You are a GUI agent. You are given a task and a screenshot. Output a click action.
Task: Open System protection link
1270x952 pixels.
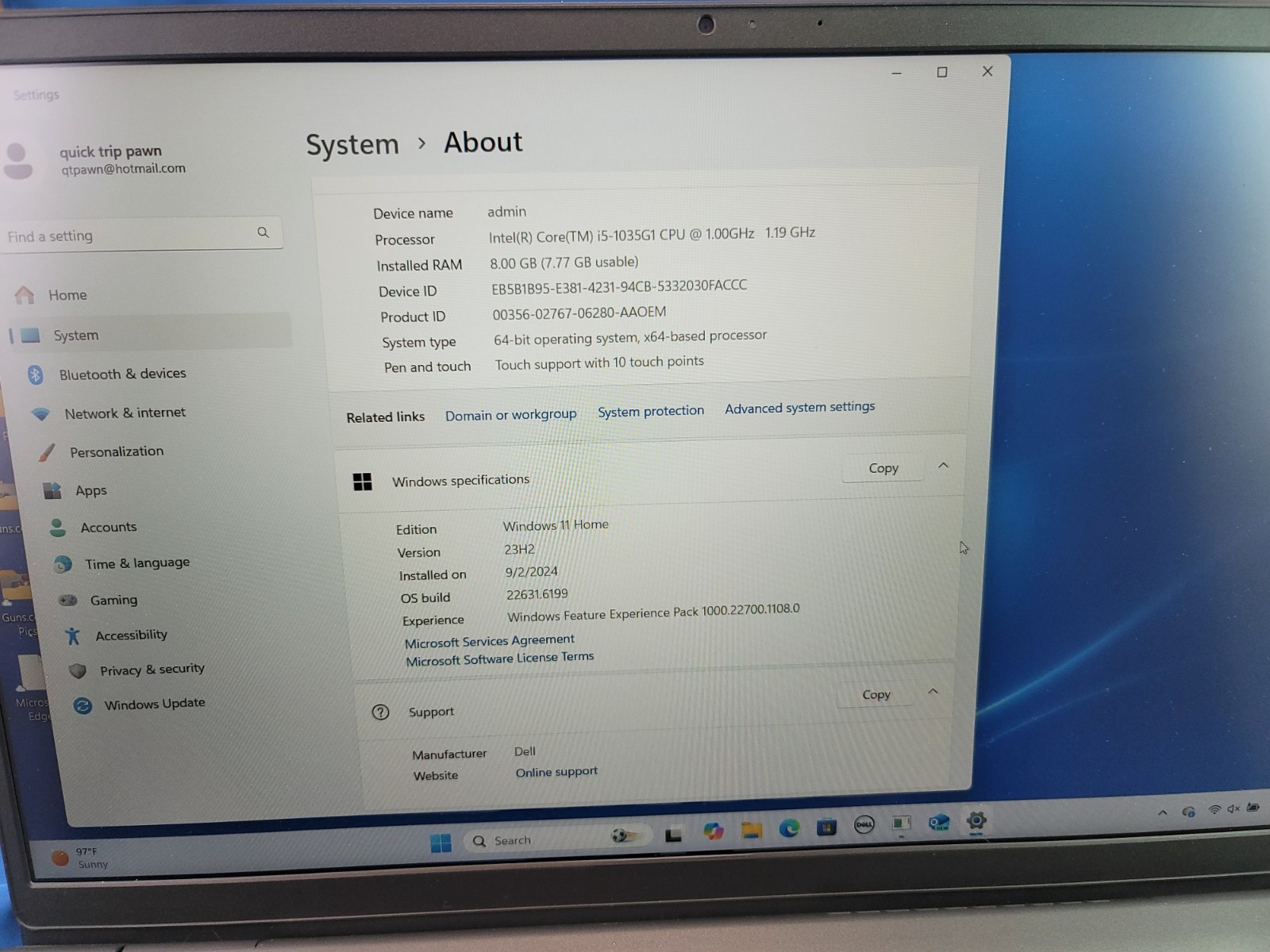click(x=651, y=410)
